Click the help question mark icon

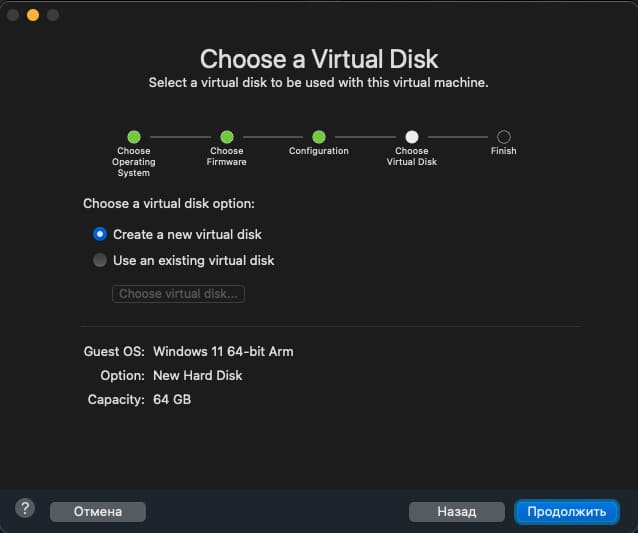26,508
